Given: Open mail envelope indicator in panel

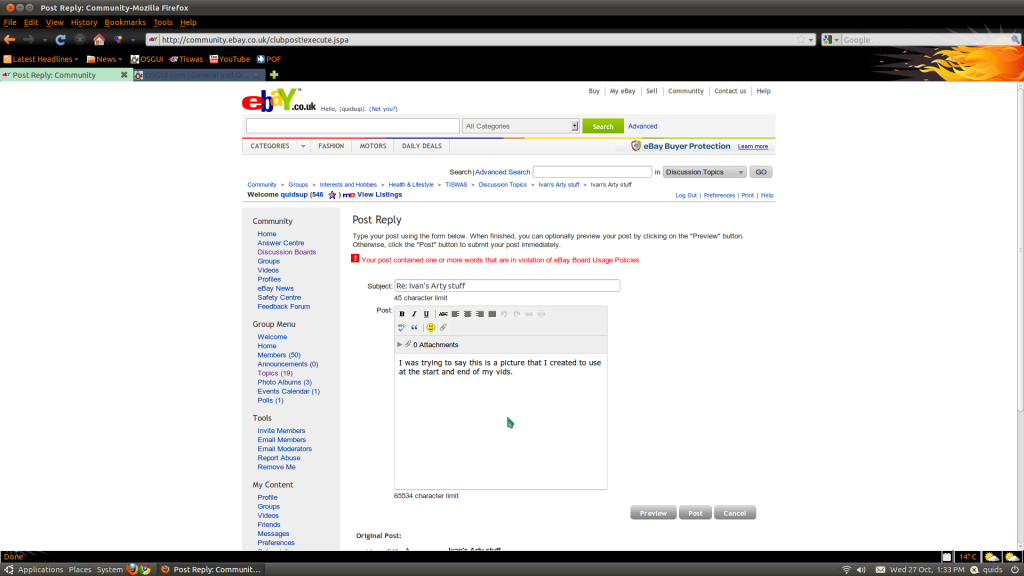Looking at the screenshot, I should pos(880,569).
